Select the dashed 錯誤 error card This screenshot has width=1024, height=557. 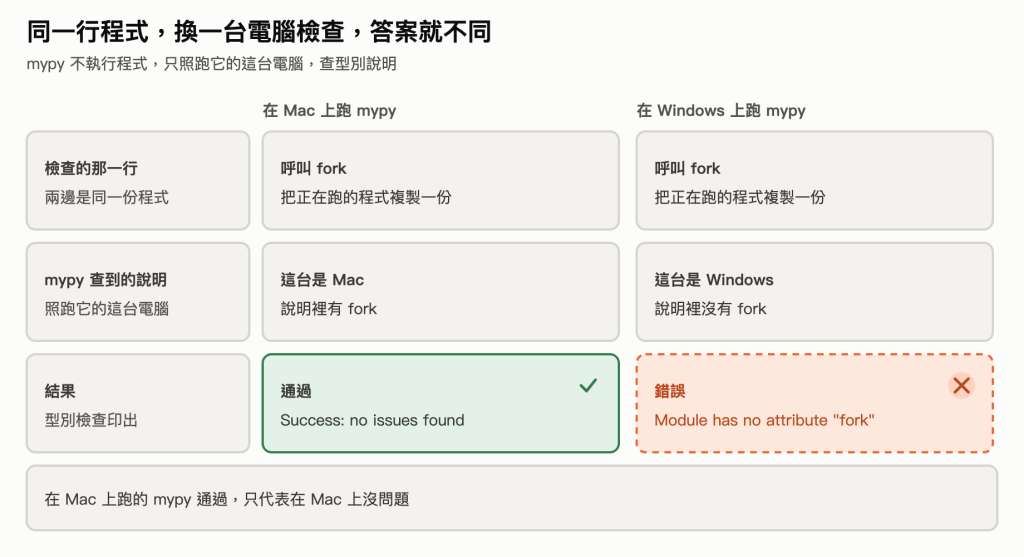point(814,403)
